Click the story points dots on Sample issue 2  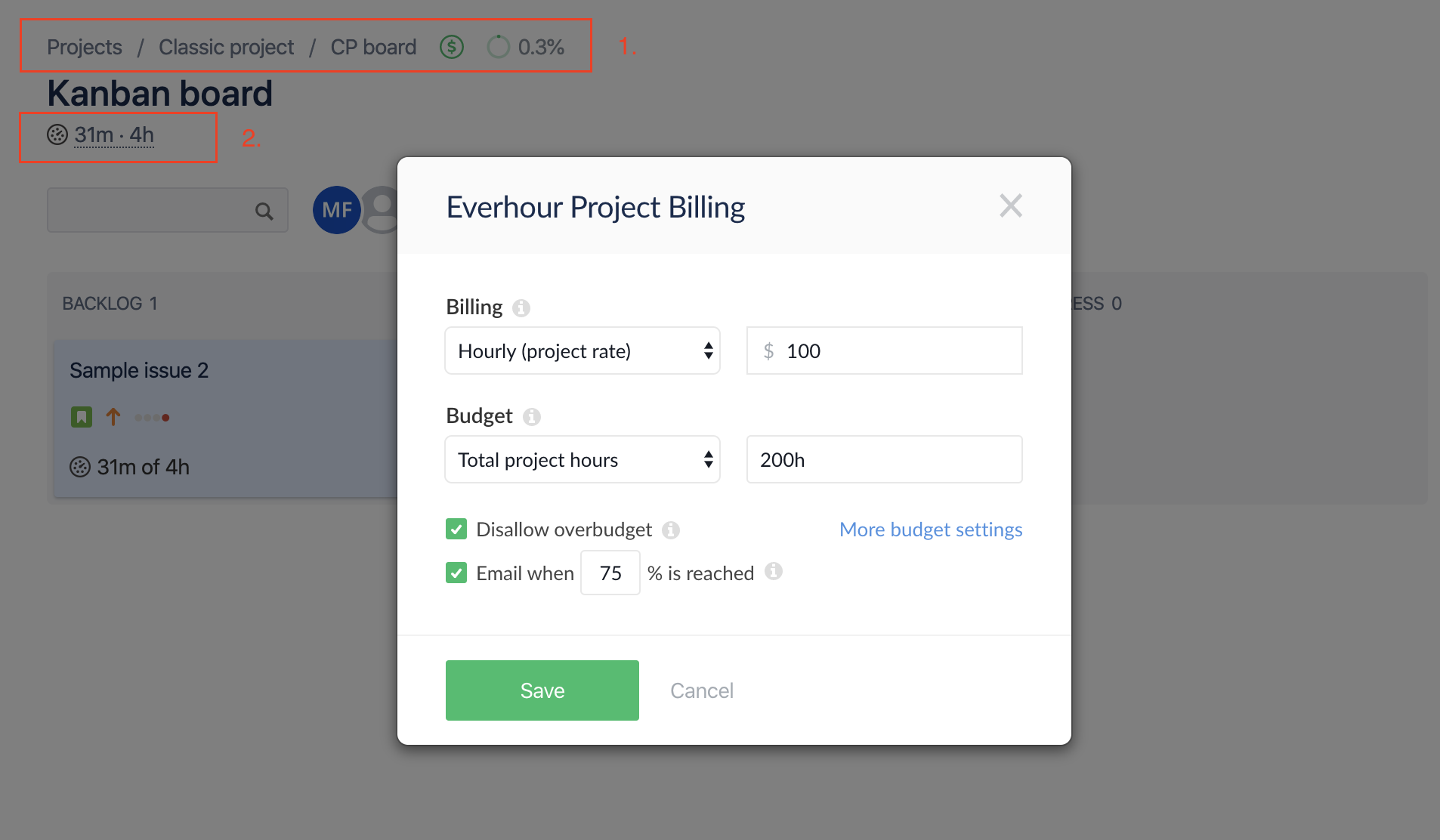(152, 417)
